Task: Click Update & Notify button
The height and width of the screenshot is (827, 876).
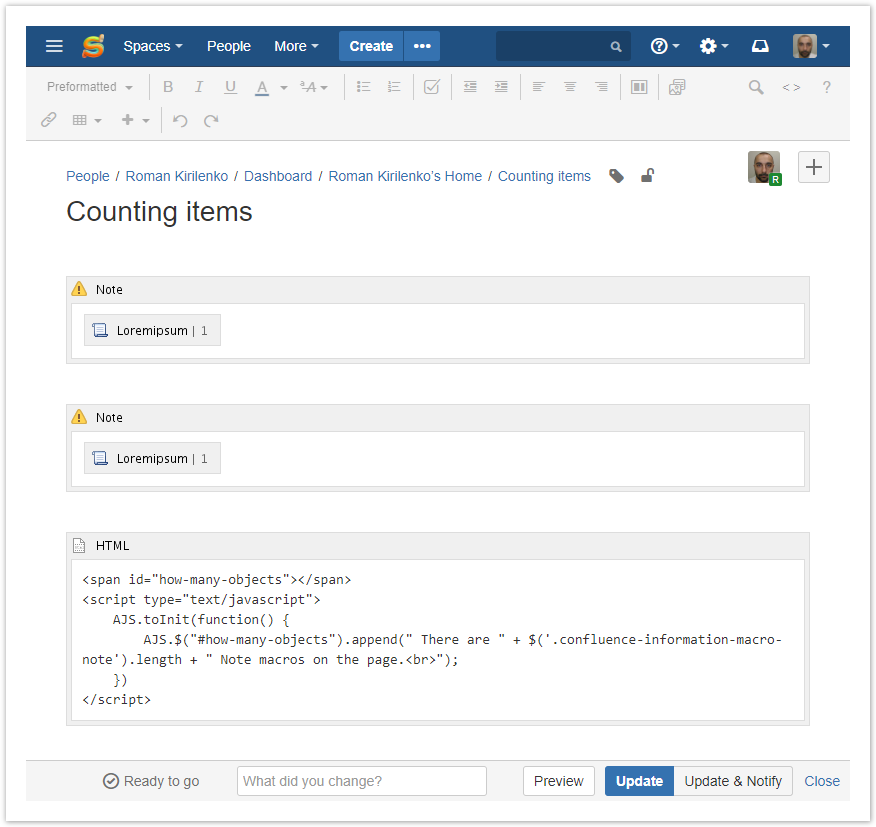Action: pos(733,781)
